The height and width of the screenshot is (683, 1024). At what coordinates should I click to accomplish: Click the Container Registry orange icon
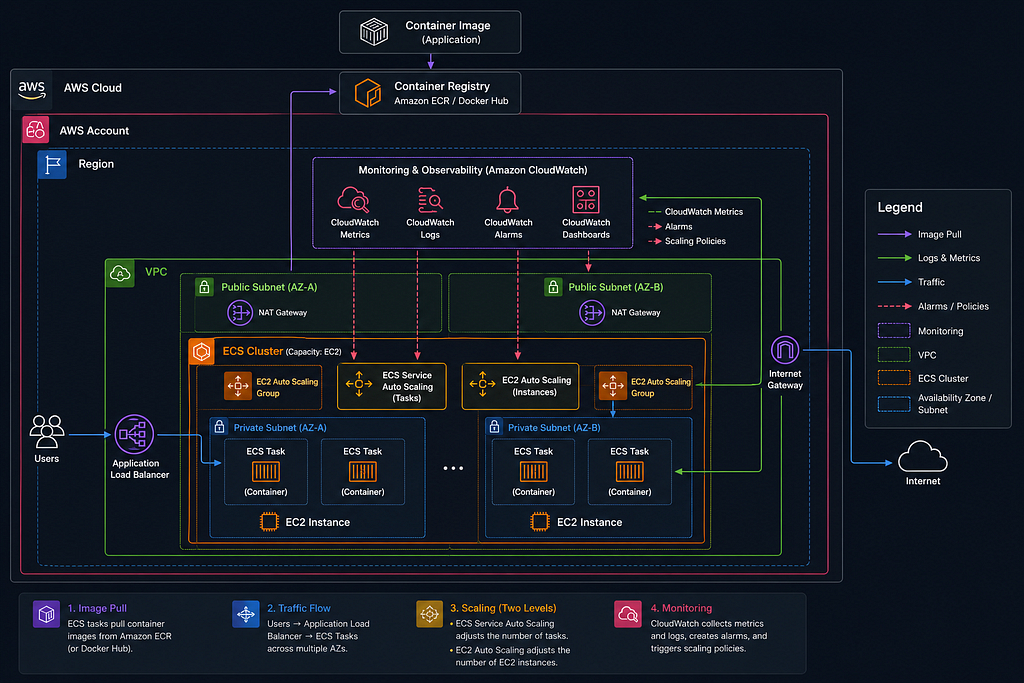tap(368, 93)
